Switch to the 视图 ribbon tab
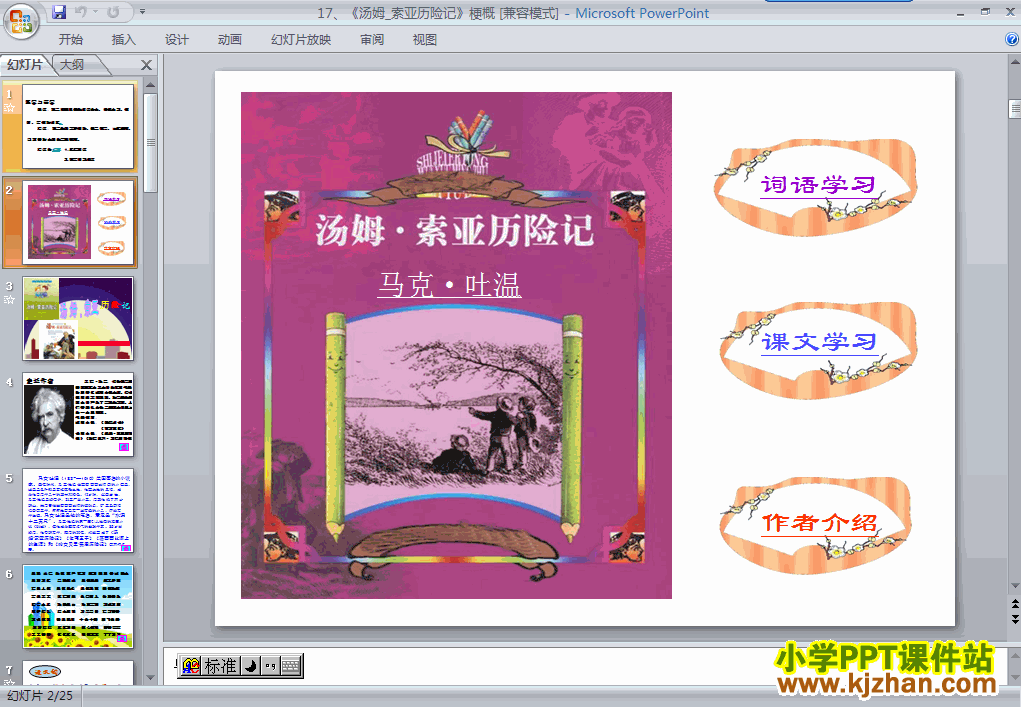The width and height of the screenshot is (1021, 707). [425, 40]
